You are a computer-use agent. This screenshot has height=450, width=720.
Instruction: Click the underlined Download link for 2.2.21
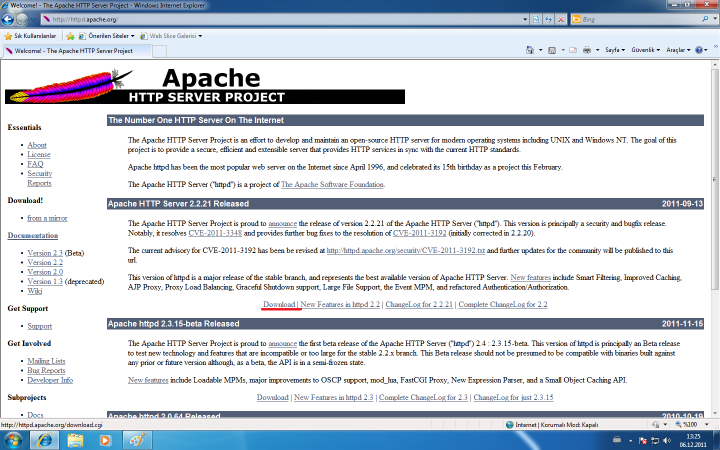click(x=279, y=303)
